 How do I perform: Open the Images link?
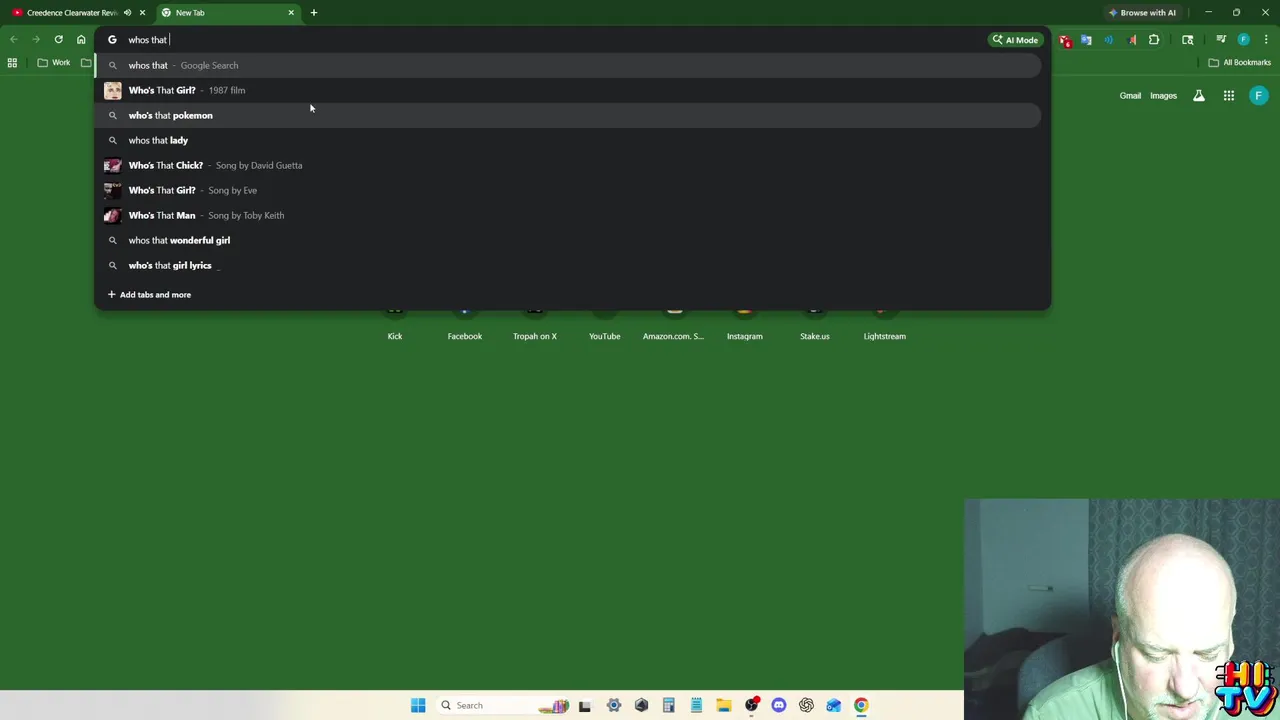coord(1163,96)
